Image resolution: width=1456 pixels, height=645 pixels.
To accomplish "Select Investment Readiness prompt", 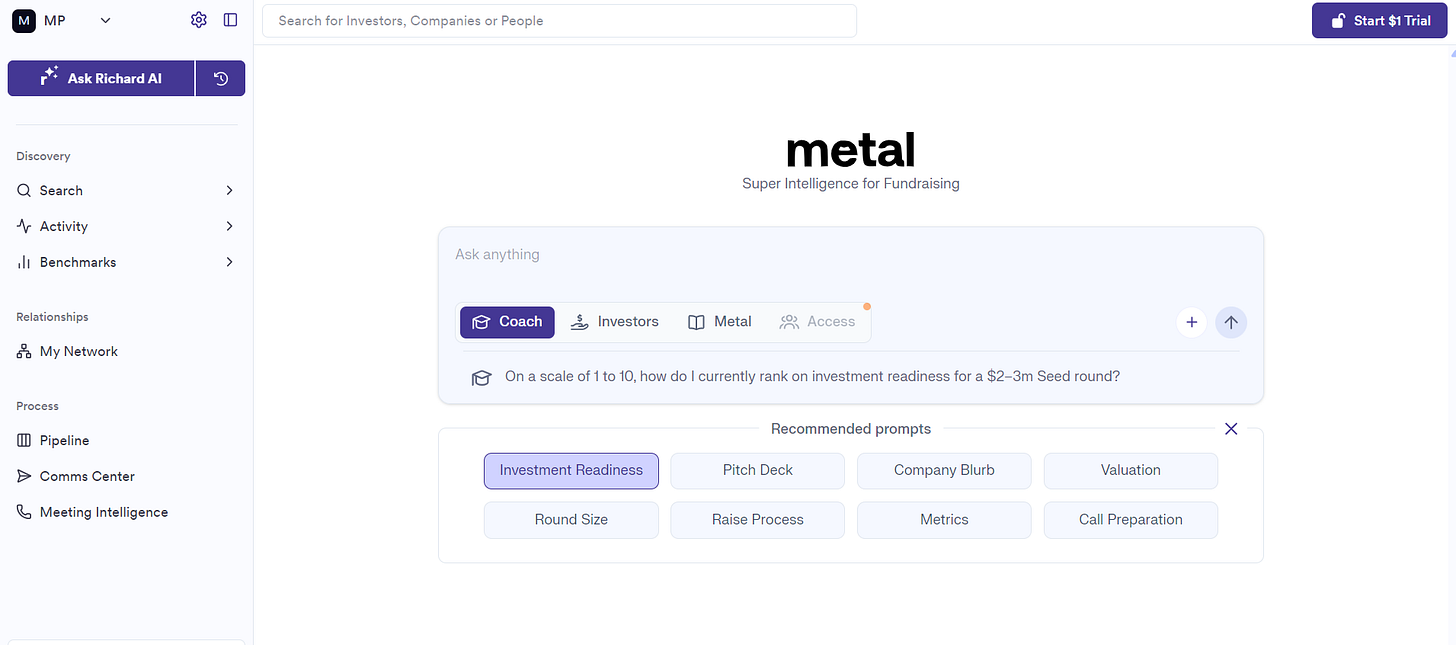I will tap(571, 470).
